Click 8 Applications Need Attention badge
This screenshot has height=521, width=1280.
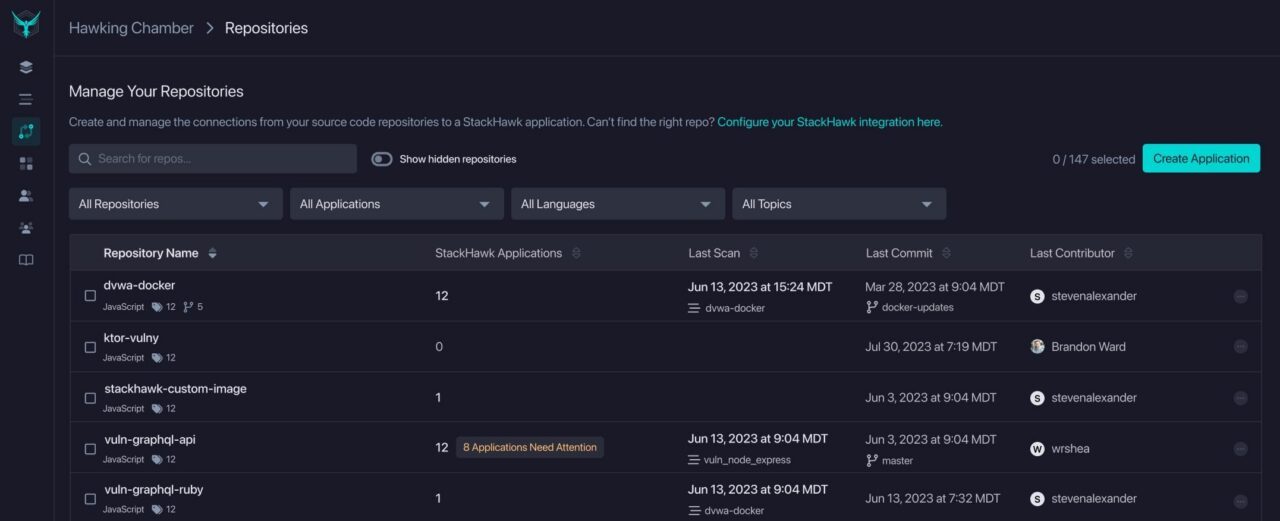pos(530,448)
